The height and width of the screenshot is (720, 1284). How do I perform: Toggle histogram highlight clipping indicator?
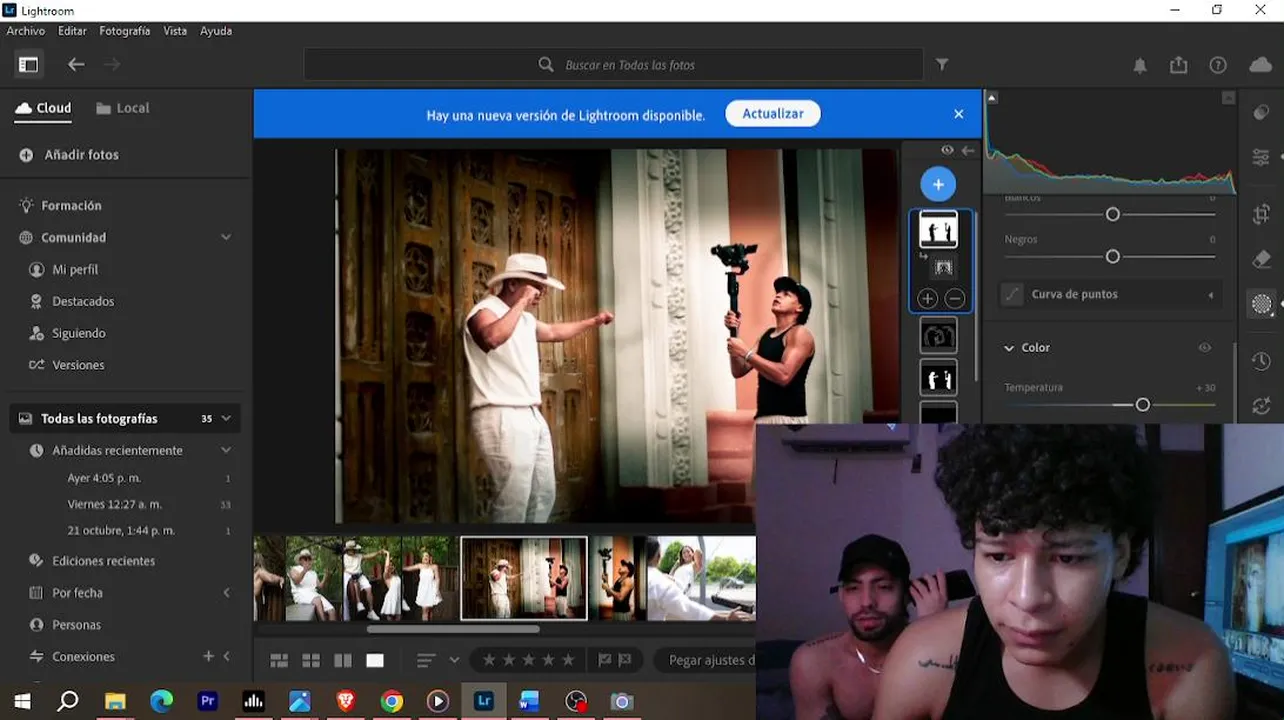1229,98
